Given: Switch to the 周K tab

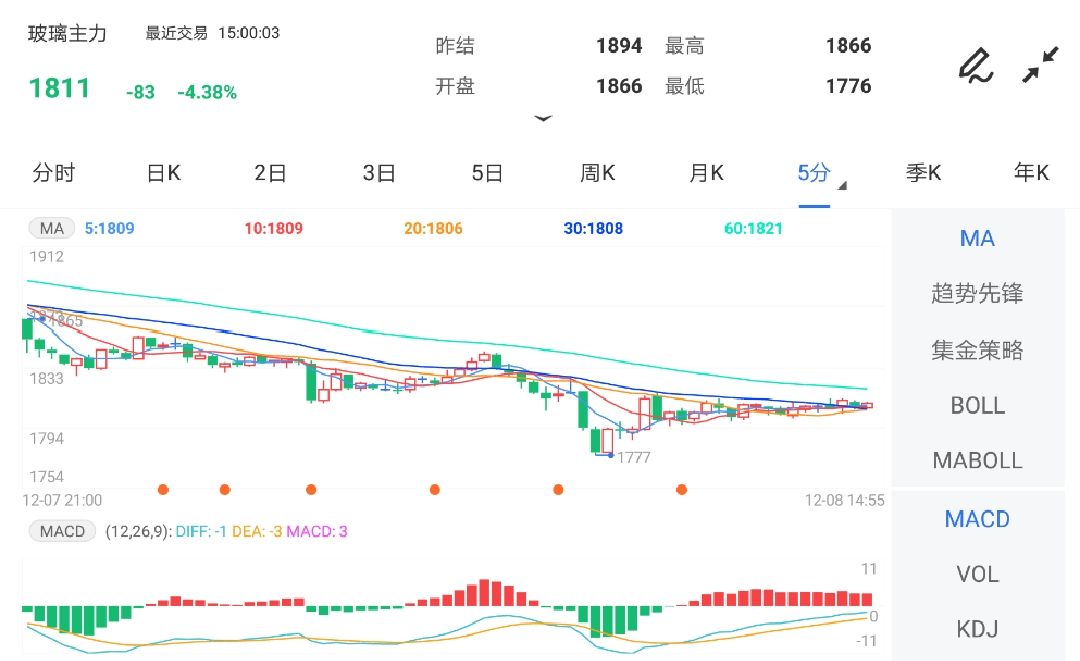Looking at the screenshot, I should 597,172.
